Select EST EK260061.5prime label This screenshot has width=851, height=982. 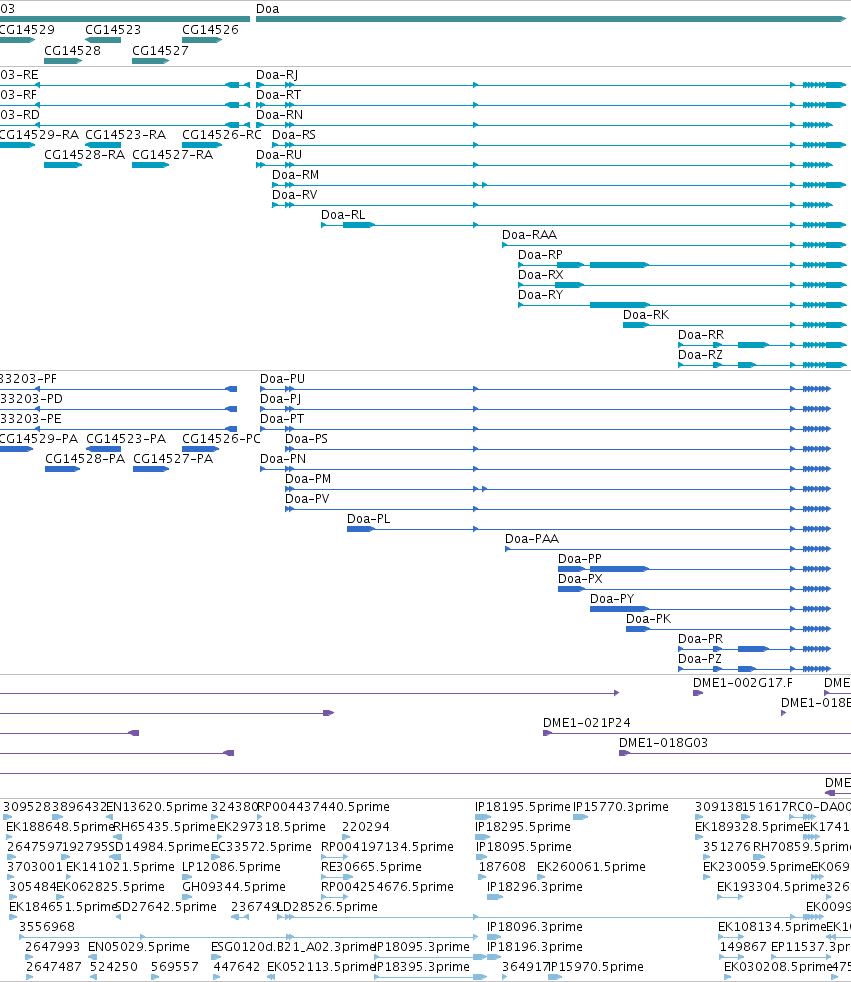pos(591,868)
